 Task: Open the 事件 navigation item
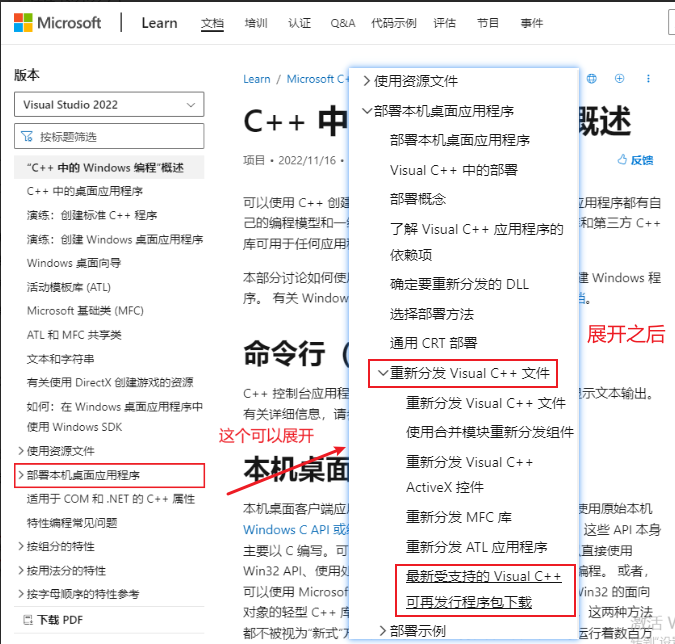pyautogui.click(x=532, y=23)
